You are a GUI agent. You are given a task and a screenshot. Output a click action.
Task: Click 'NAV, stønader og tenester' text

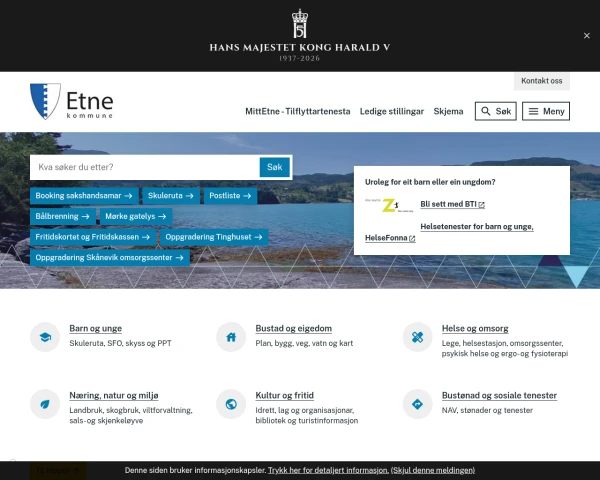point(487,410)
